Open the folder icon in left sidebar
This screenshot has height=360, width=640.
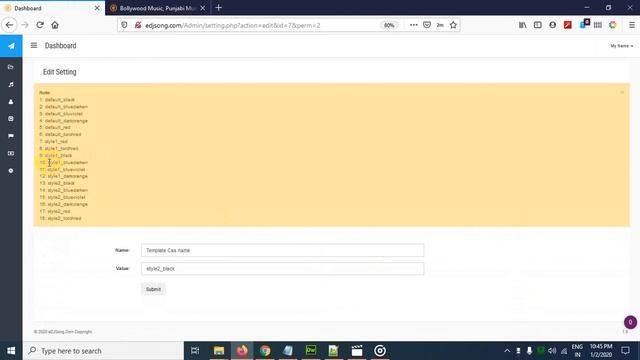click(x=11, y=67)
